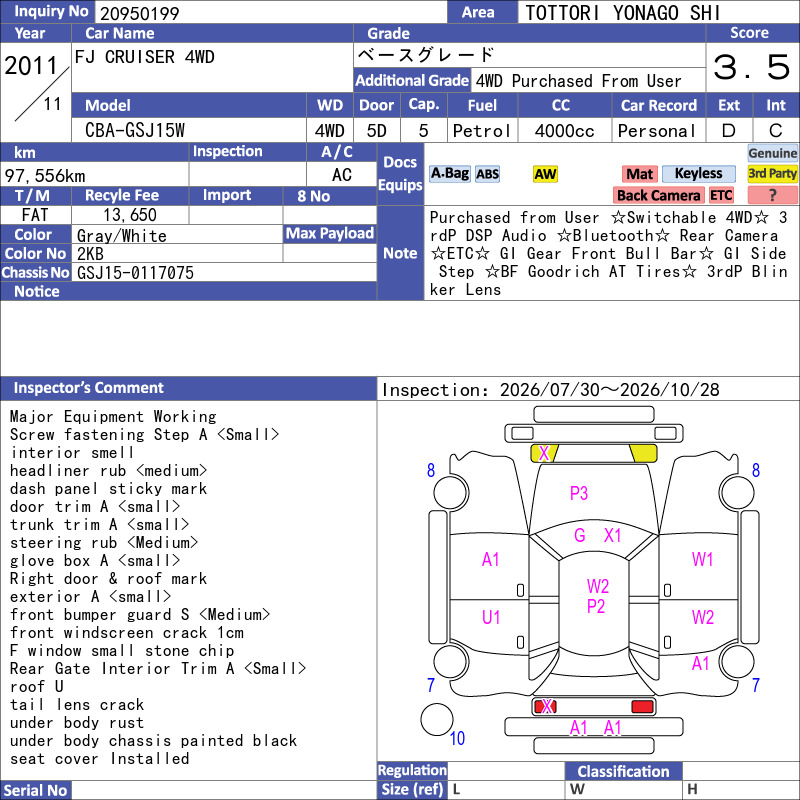The width and height of the screenshot is (800, 800).
Task: Click the red question mark badge
Action: click(x=772, y=195)
